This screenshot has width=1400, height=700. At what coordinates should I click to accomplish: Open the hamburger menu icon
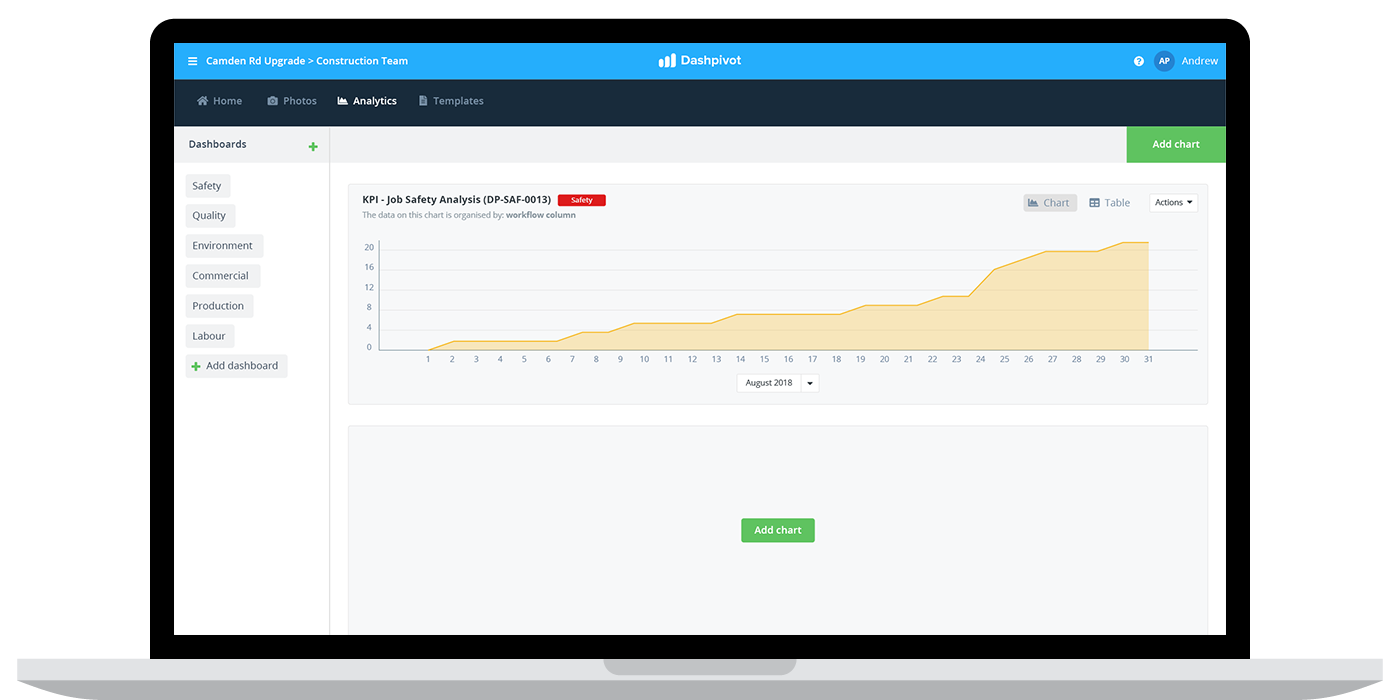[x=193, y=61]
